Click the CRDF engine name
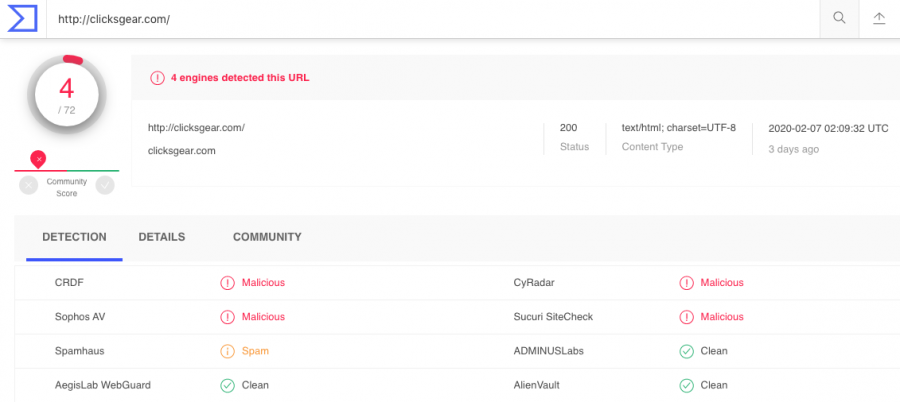Screen dimensions: 900x402 (x=69, y=283)
